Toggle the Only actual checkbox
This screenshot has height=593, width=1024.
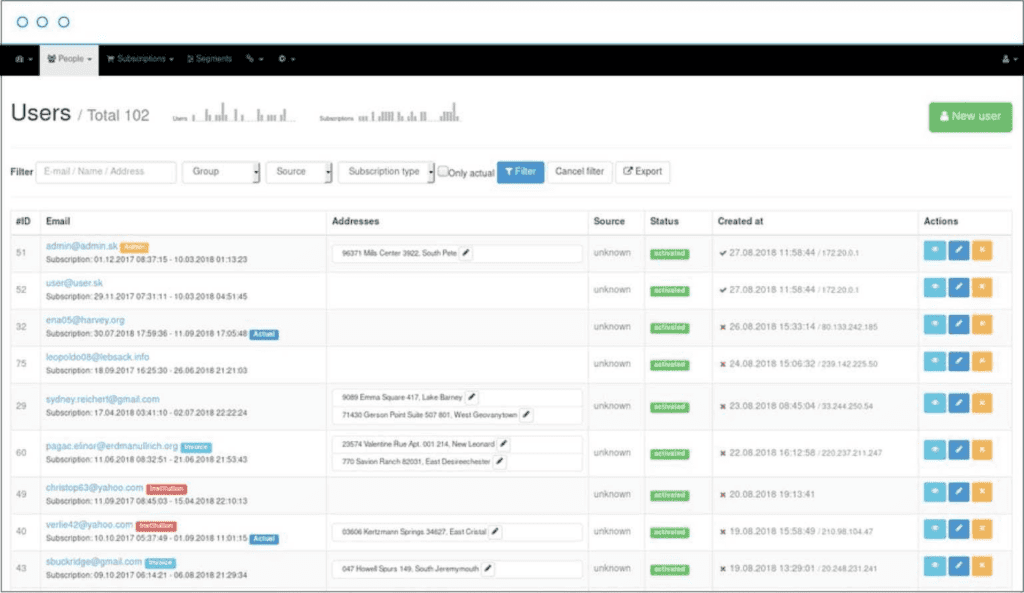tap(443, 171)
